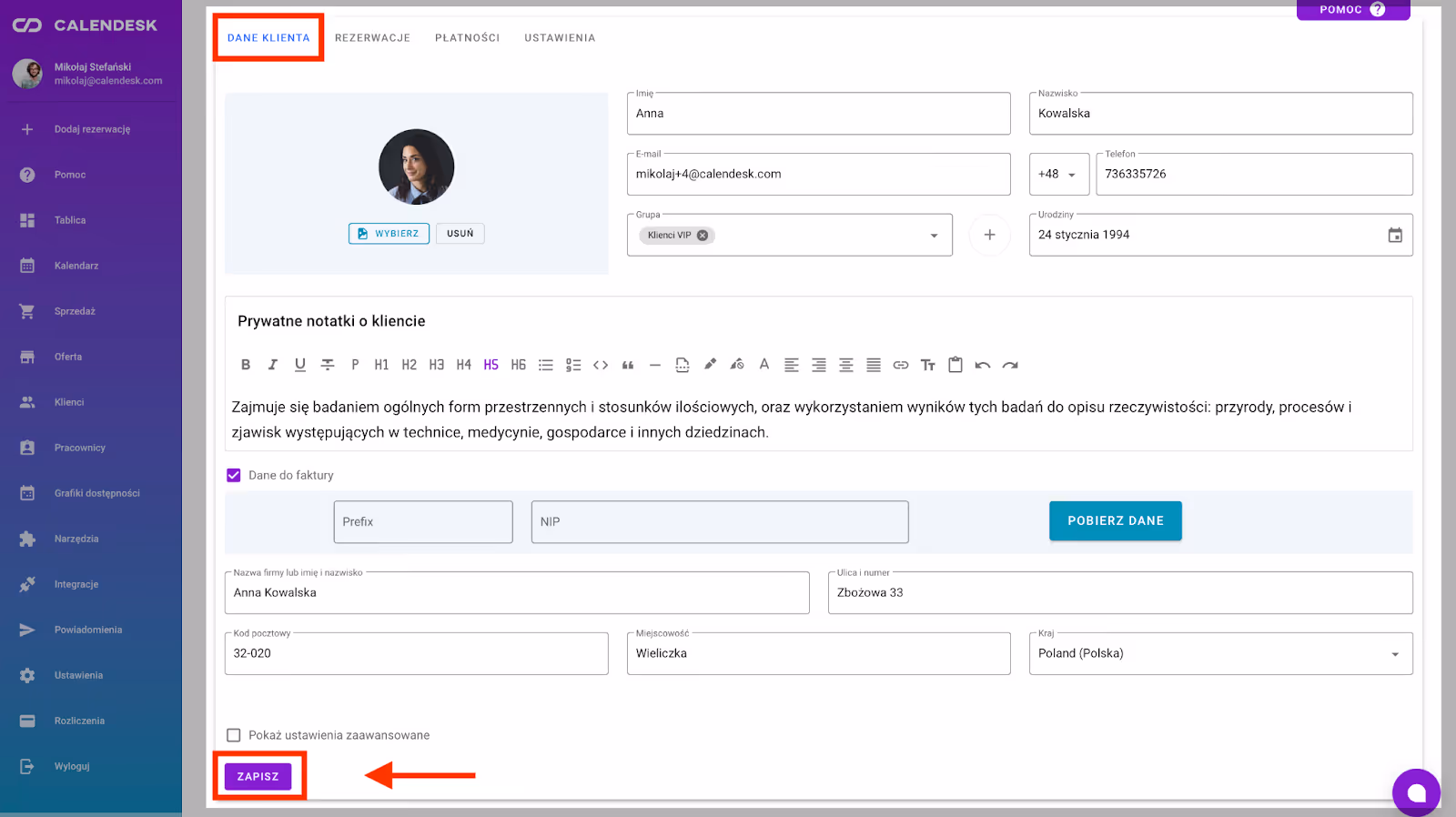Viewport: 1456px width, 817px height.
Task: Switch to the Dane klienta tab
Action: click(268, 38)
